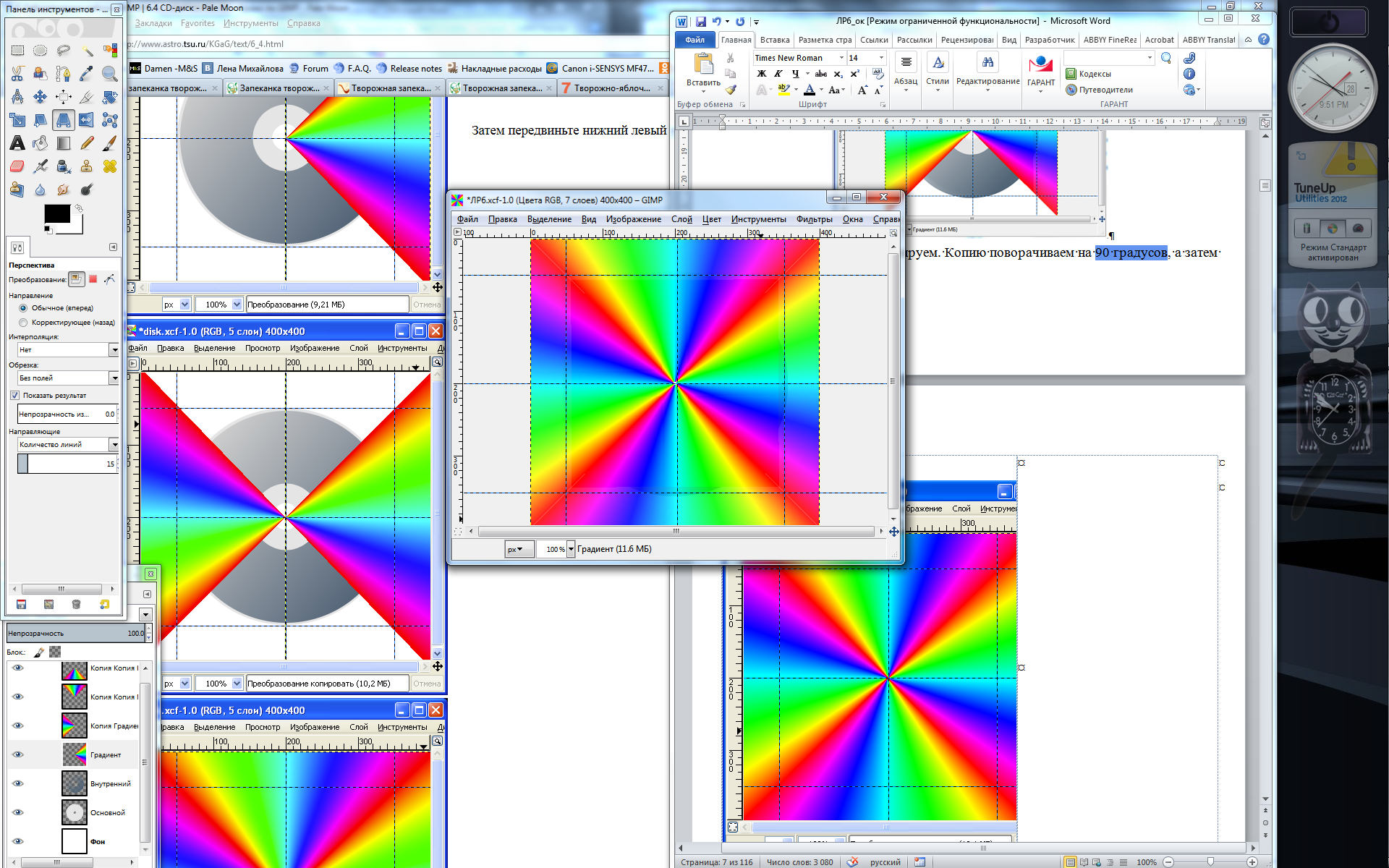The height and width of the screenshot is (868, 1389).
Task: Set transform target to selection (red square)
Action: tap(93, 279)
